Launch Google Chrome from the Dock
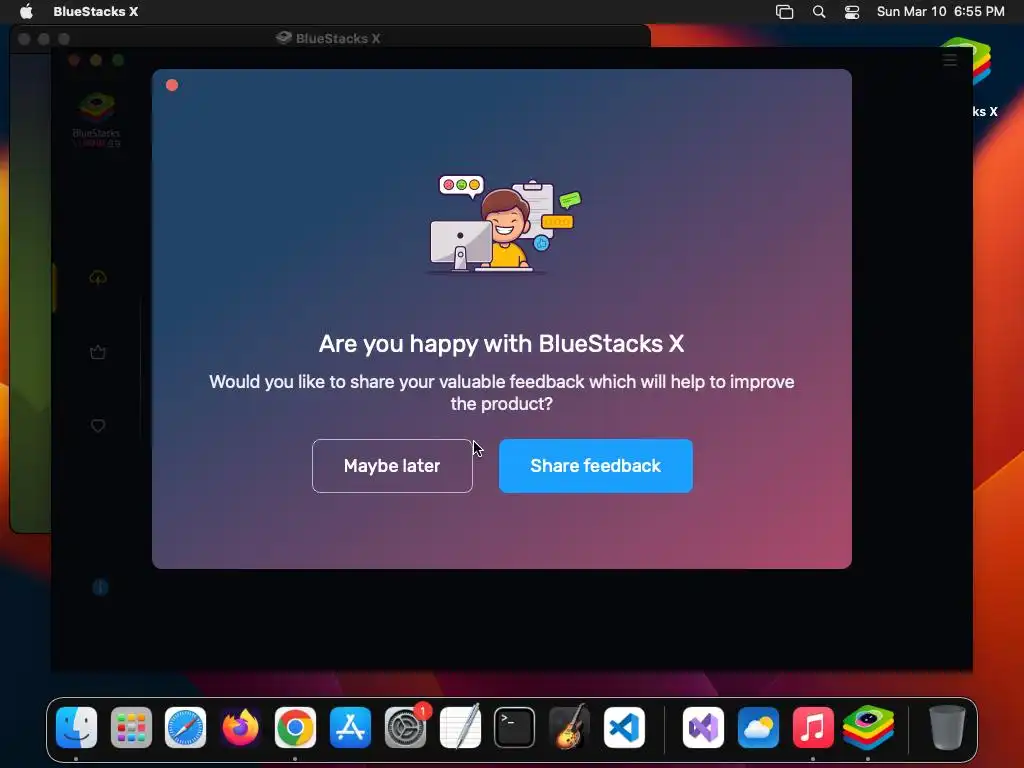This screenshot has height=768, width=1024. tap(295, 727)
